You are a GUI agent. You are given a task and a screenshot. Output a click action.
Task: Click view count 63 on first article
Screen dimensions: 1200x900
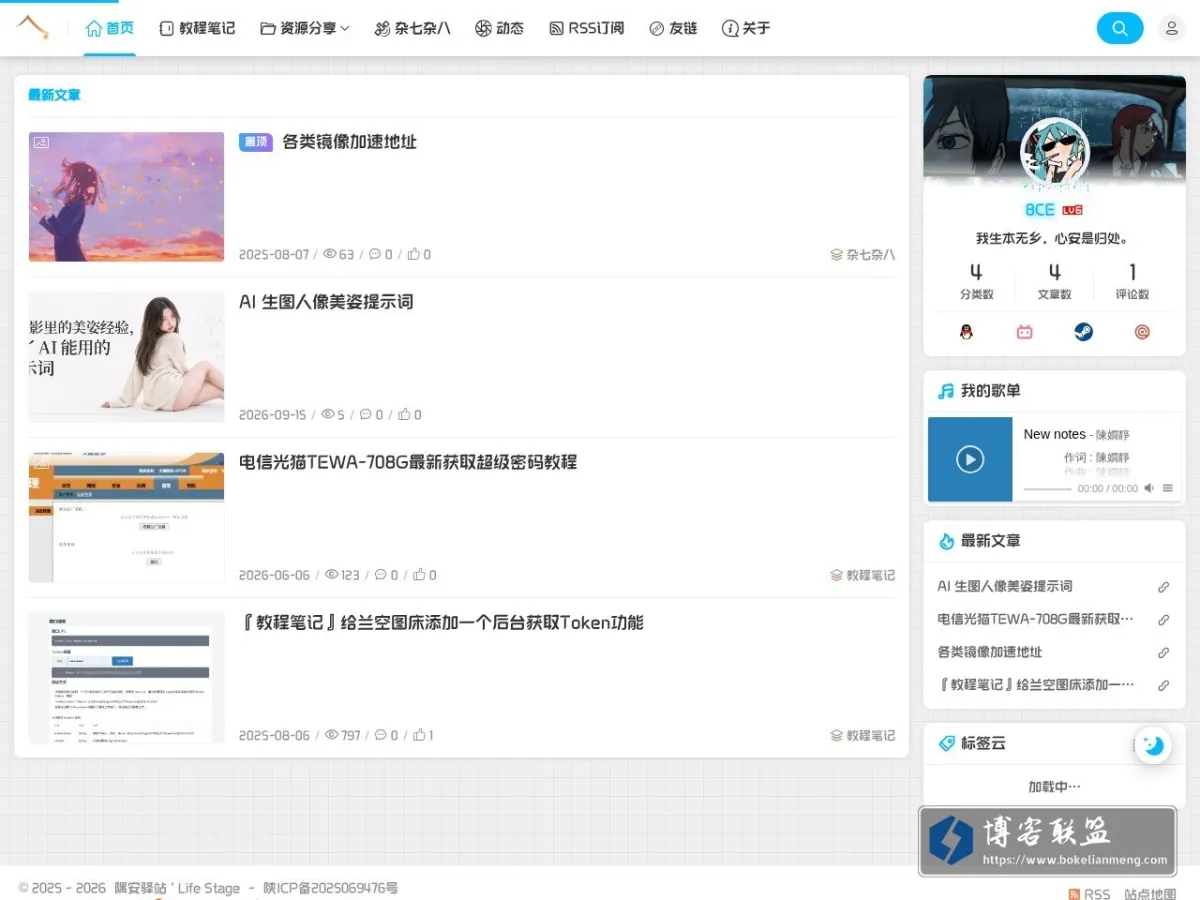pyautogui.click(x=339, y=255)
